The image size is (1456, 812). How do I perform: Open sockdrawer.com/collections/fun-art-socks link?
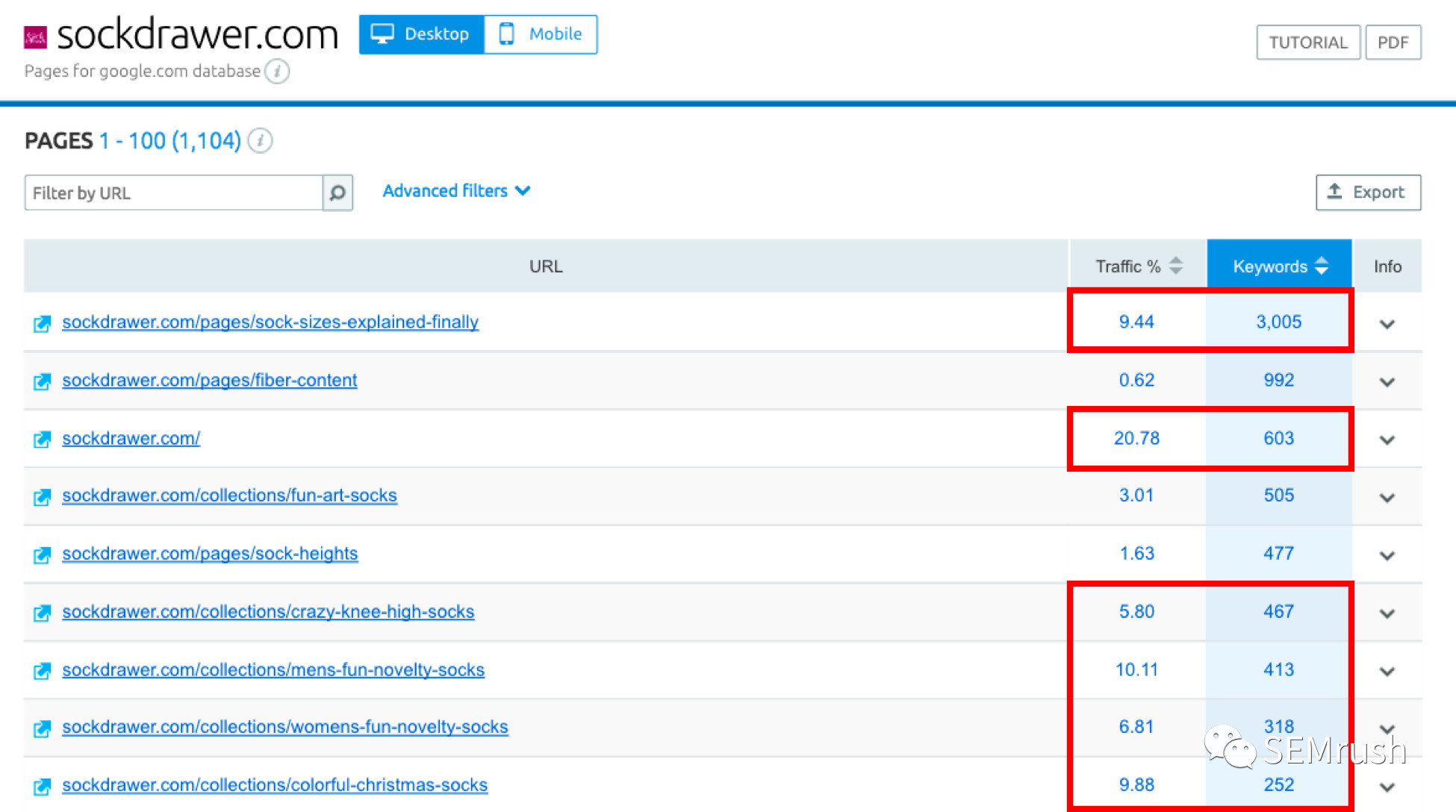pyautogui.click(x=229, y=496)
